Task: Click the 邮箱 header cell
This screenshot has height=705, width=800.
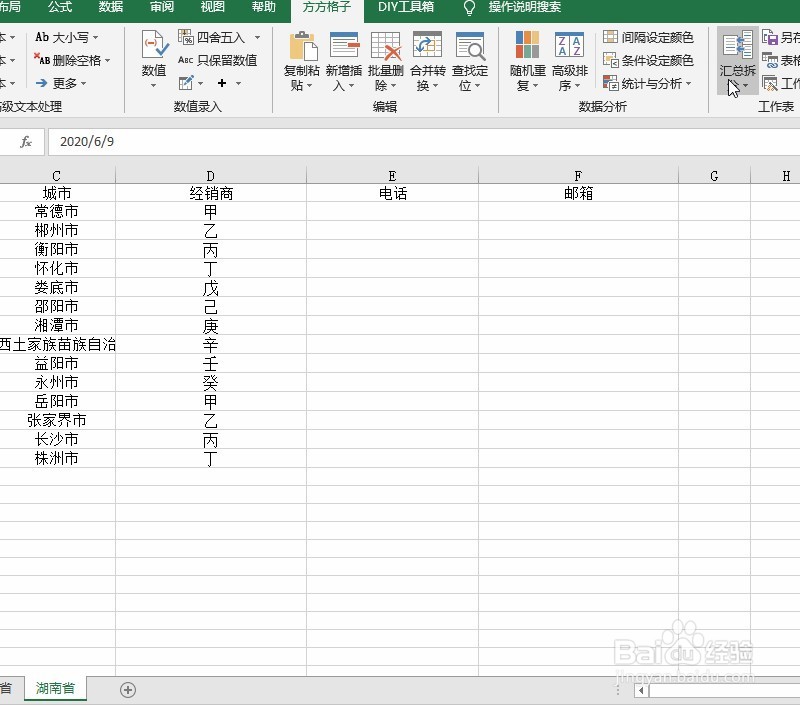Action: point(578,193)
